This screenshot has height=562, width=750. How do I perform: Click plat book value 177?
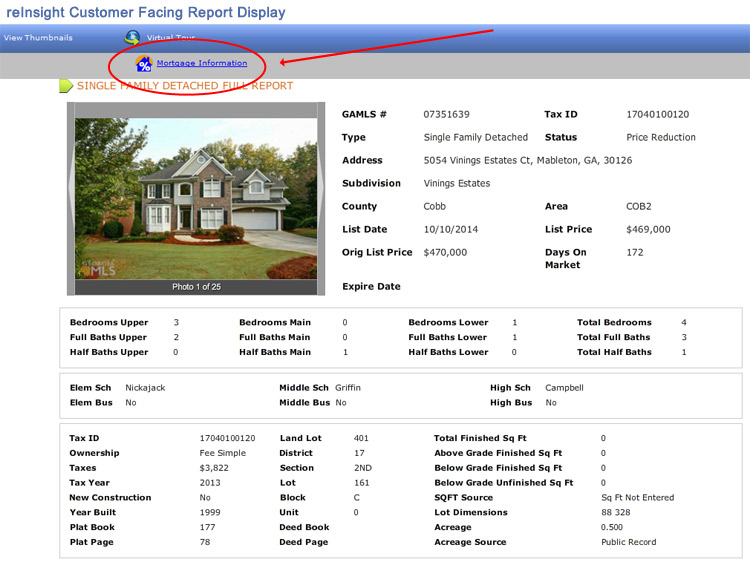point(207,527)
